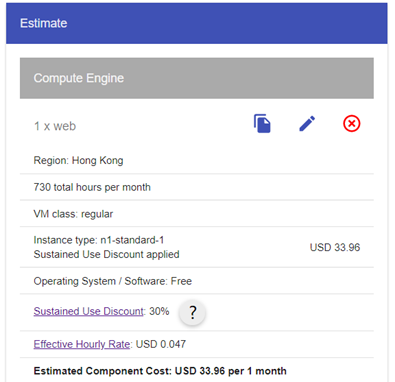Remove the web instance with the red X

(352, 124)
